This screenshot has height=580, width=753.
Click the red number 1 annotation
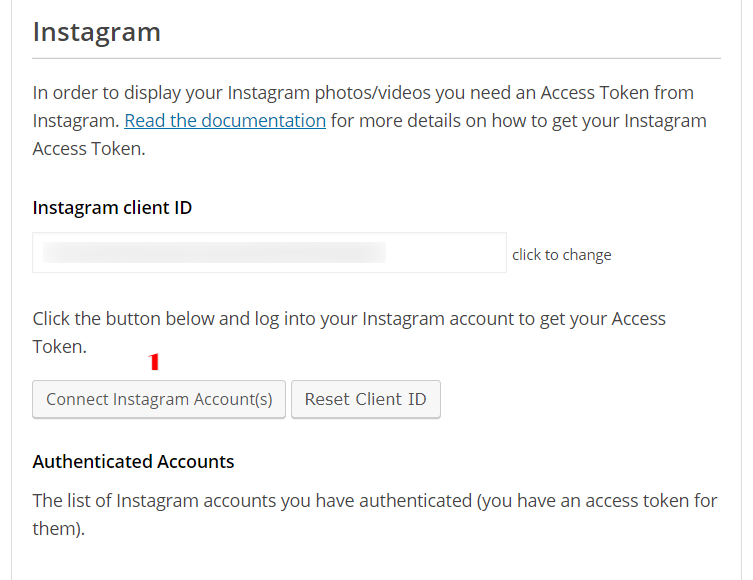(x=154, y=362)
